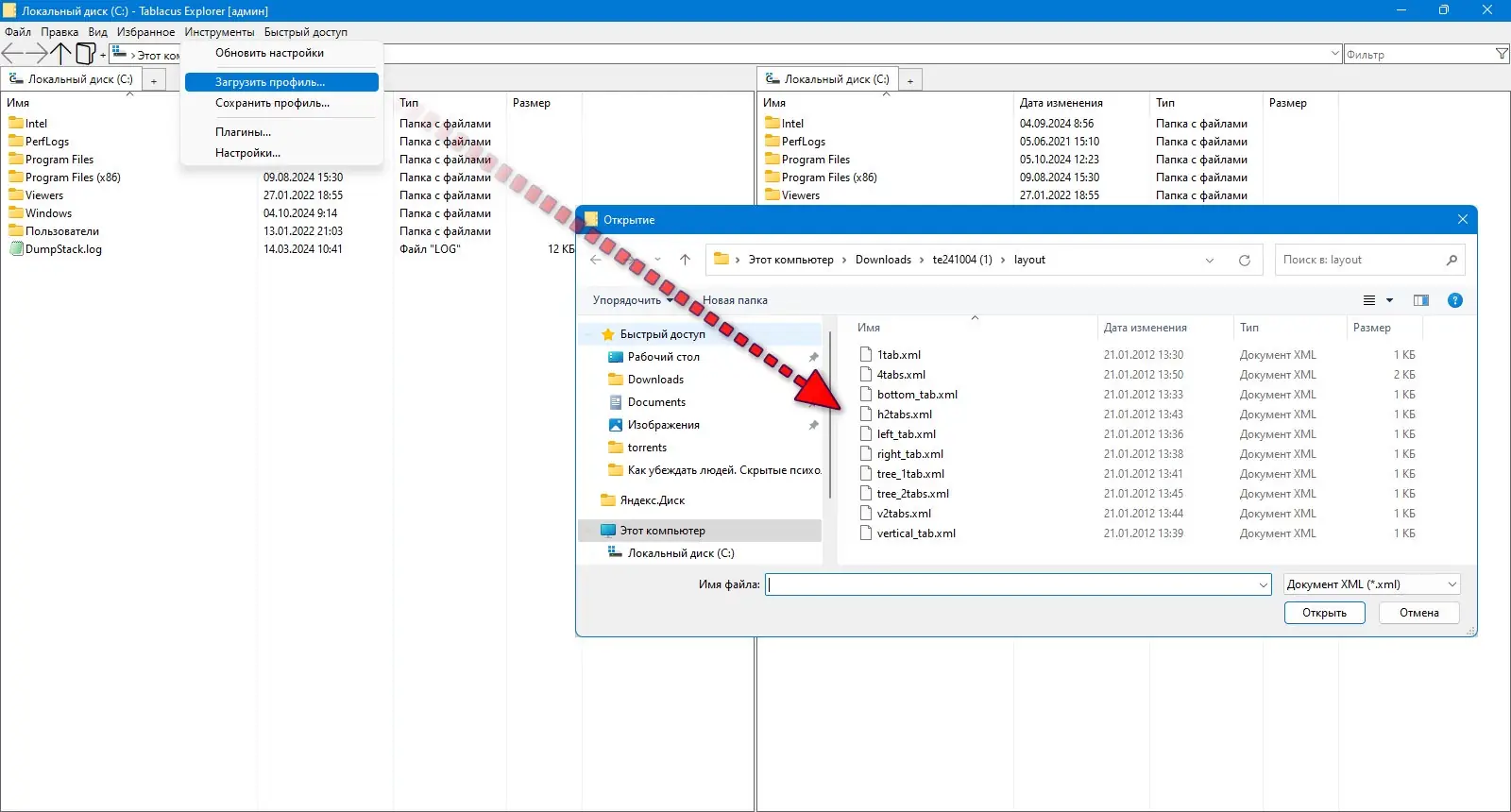The image size is (1511, 812).
Task: Open Плагины from Инструменты menu
Action: (281, 132)
